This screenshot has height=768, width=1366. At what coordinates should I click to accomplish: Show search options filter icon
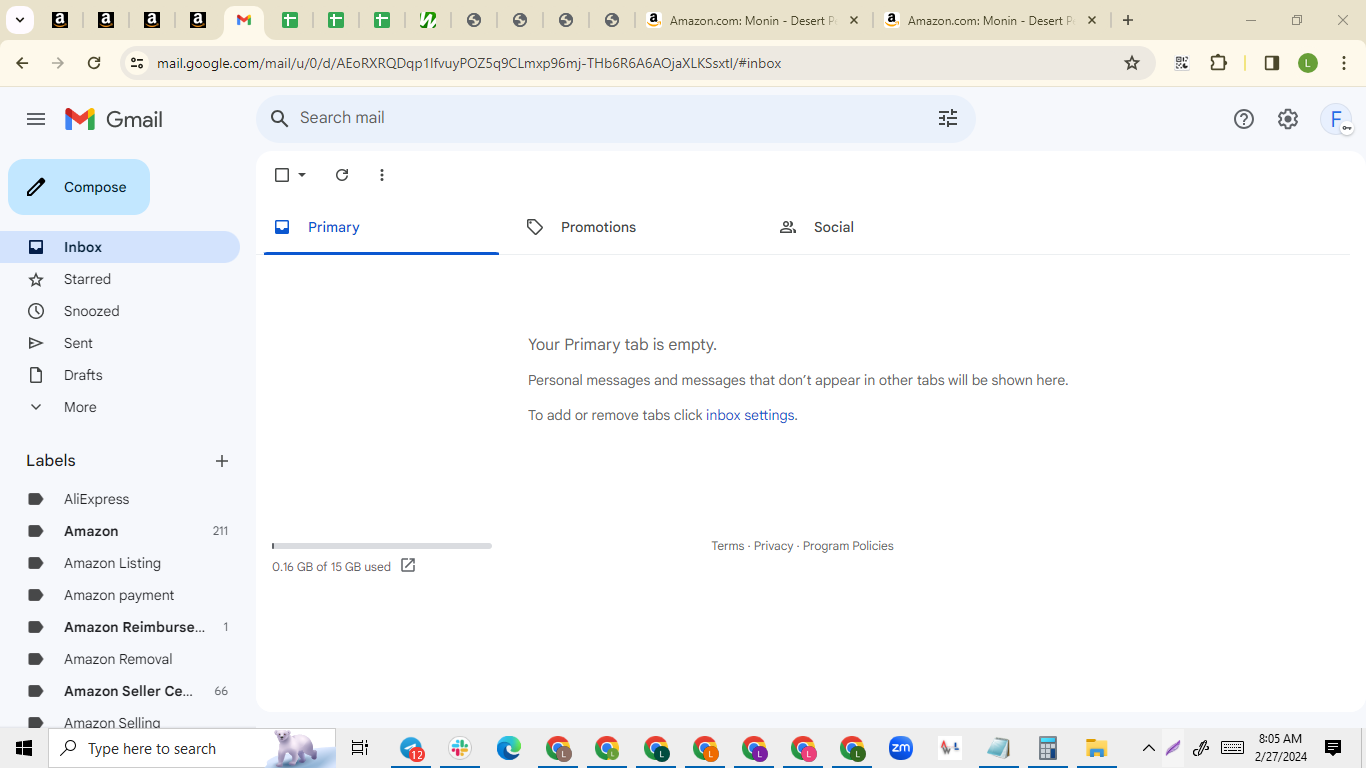948,118
